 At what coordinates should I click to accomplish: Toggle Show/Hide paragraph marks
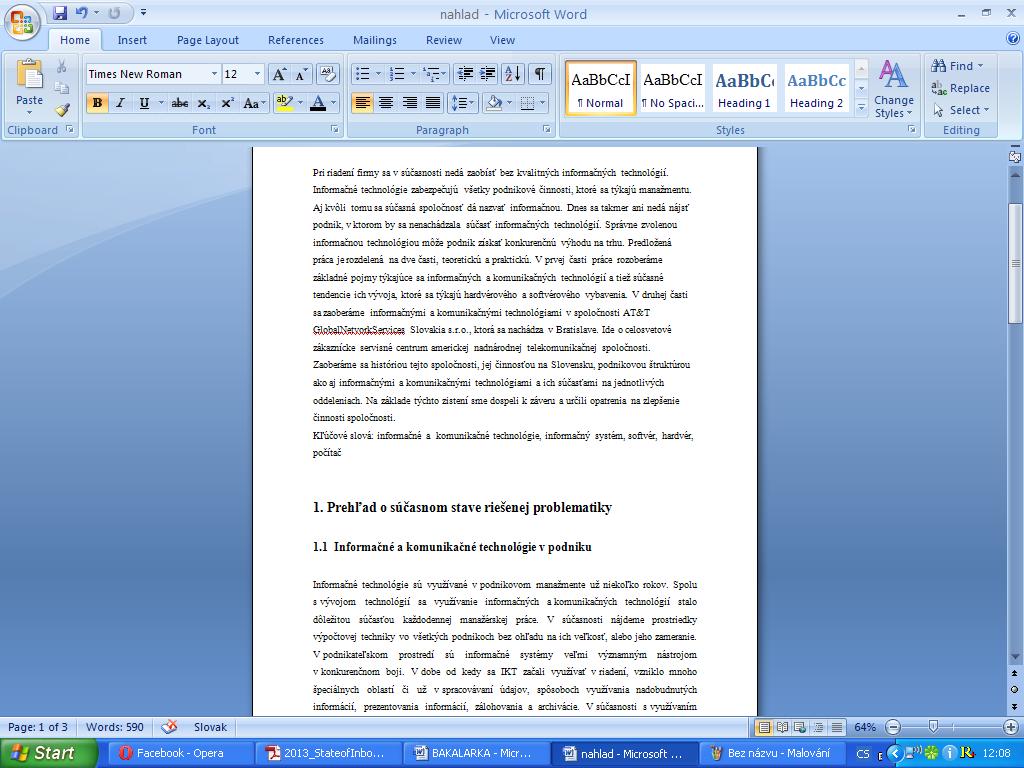pyautogui.click(x=540, y=74)
